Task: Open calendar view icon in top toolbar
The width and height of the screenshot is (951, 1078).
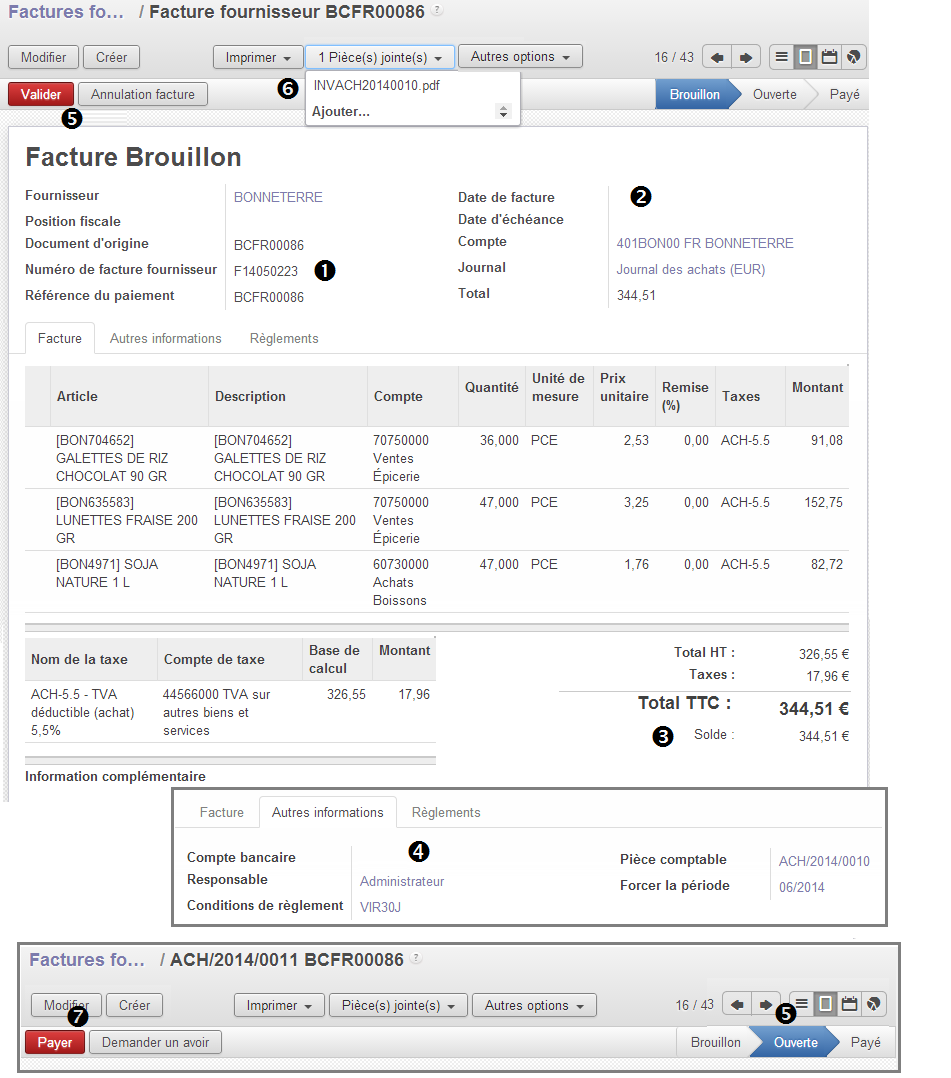Action: (x=829, y=56)
